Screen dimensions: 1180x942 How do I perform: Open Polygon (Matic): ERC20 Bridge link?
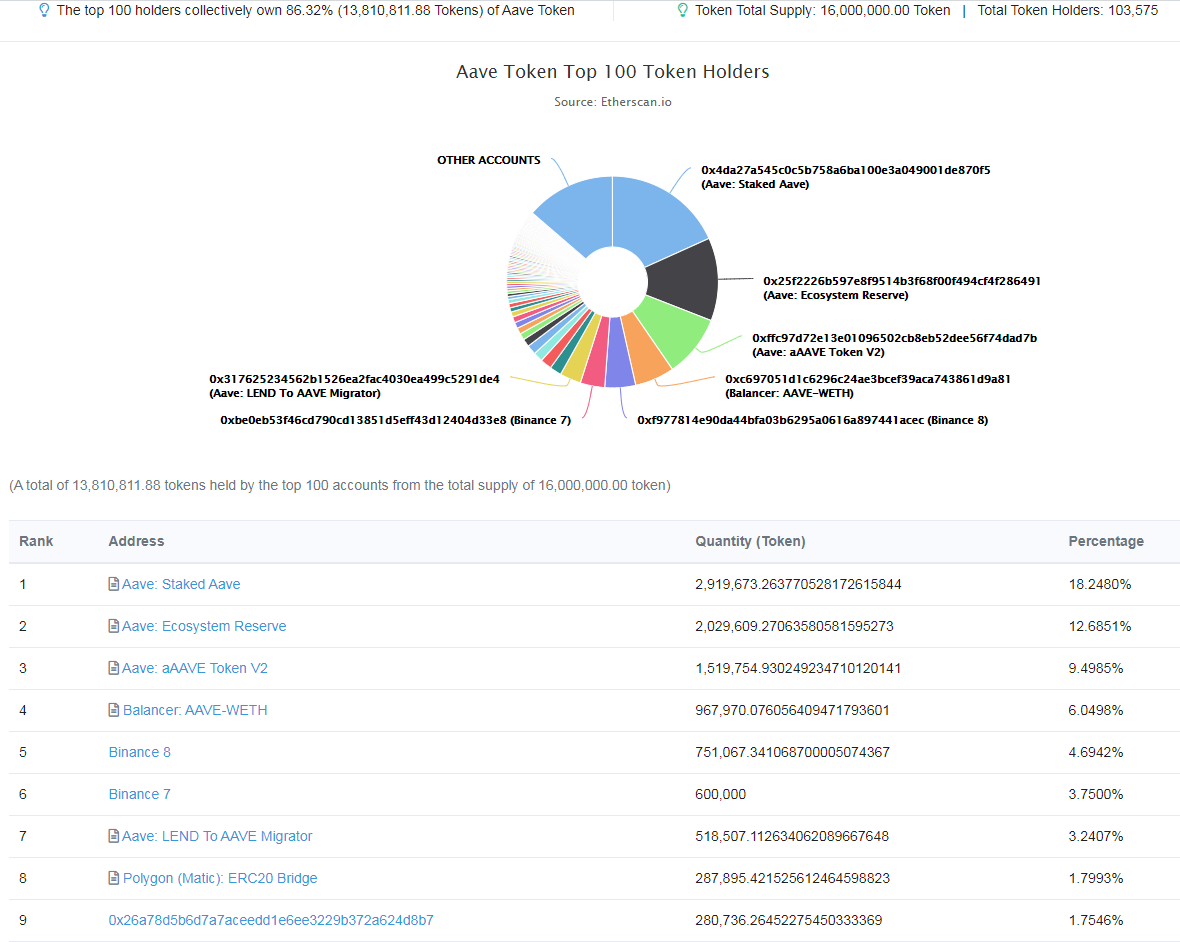coord(220,878)
